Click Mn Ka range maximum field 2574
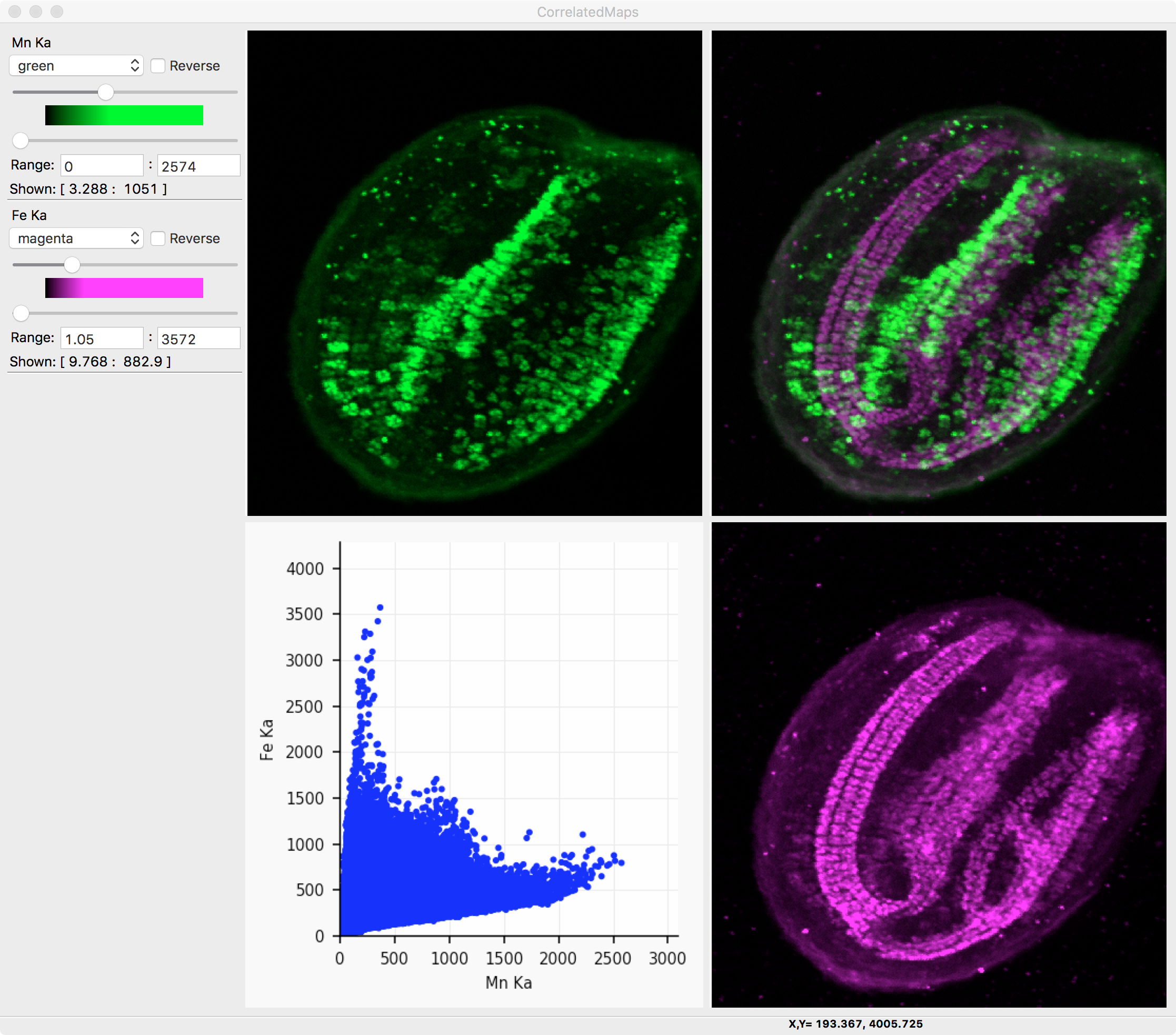Image resolution: width=1176 pixels, height=1035 pixels. pos(198,166)
